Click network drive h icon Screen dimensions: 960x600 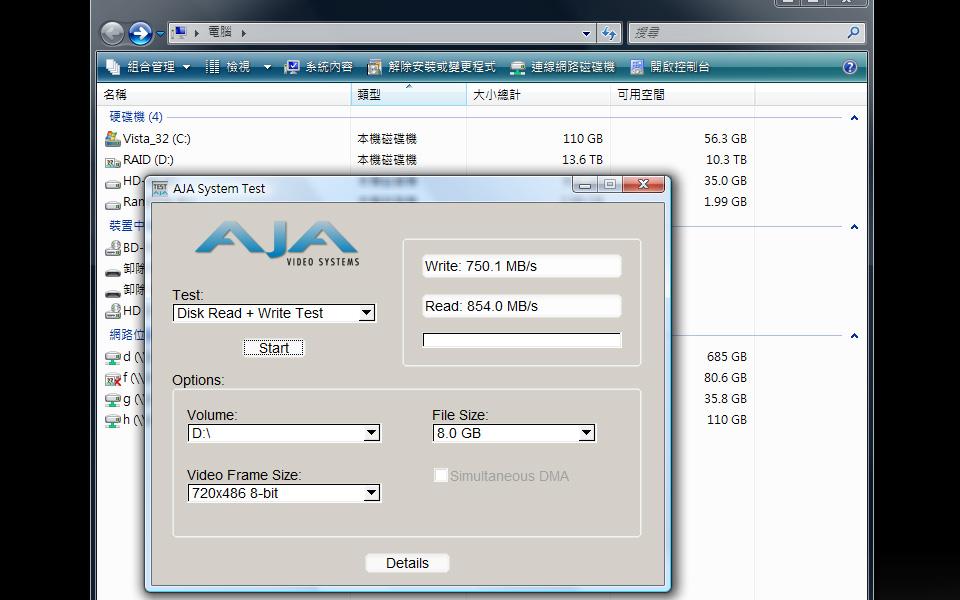coord(113,421)
